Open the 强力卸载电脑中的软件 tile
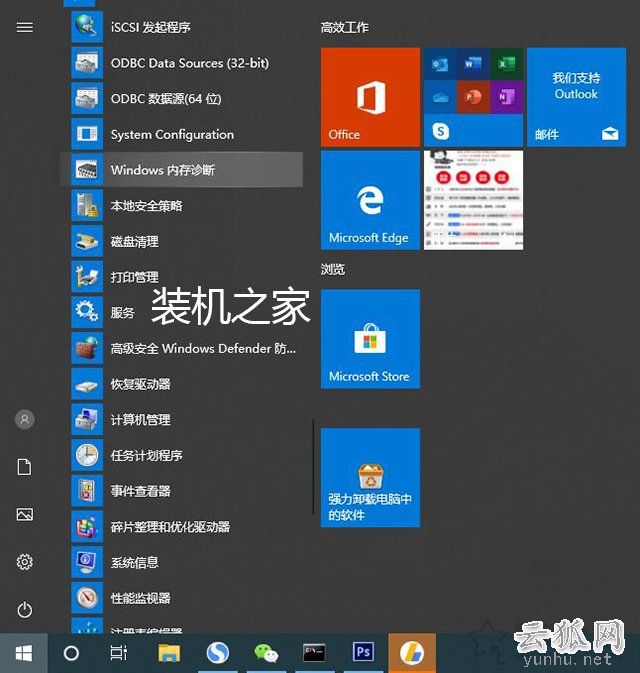Screen dimensions: 640x673 tap(370, 478)
